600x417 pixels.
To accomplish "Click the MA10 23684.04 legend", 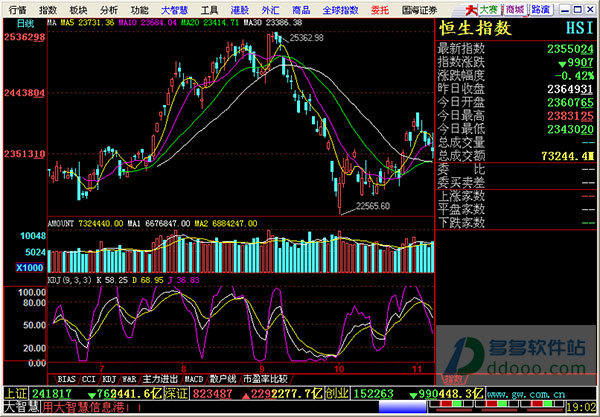I will 148,23.
